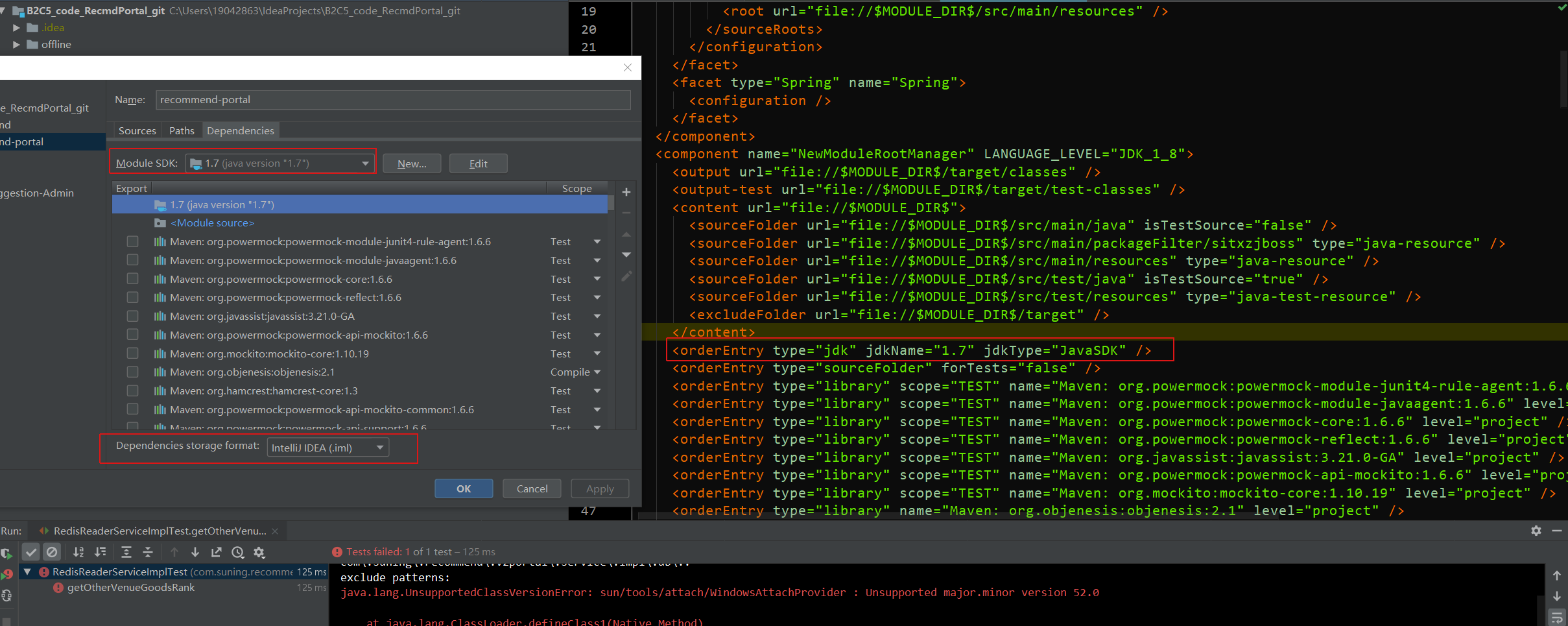The height and width of the screenshot is (626, 1568).
Task: Go to next failed test arrow
Action: click(195, 552)
